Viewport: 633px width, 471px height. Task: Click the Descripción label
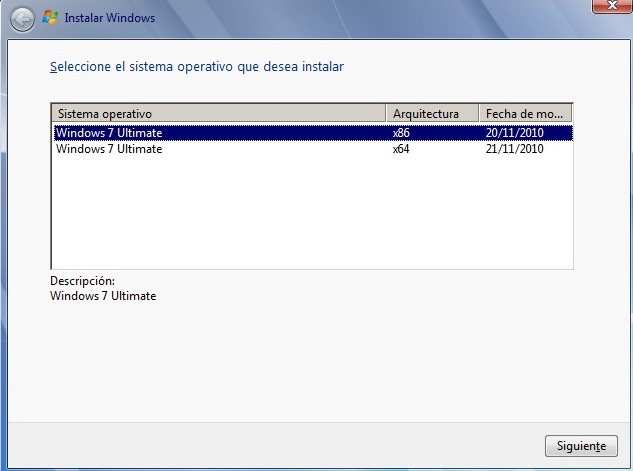pyautogui.click(x=82, y=281)
